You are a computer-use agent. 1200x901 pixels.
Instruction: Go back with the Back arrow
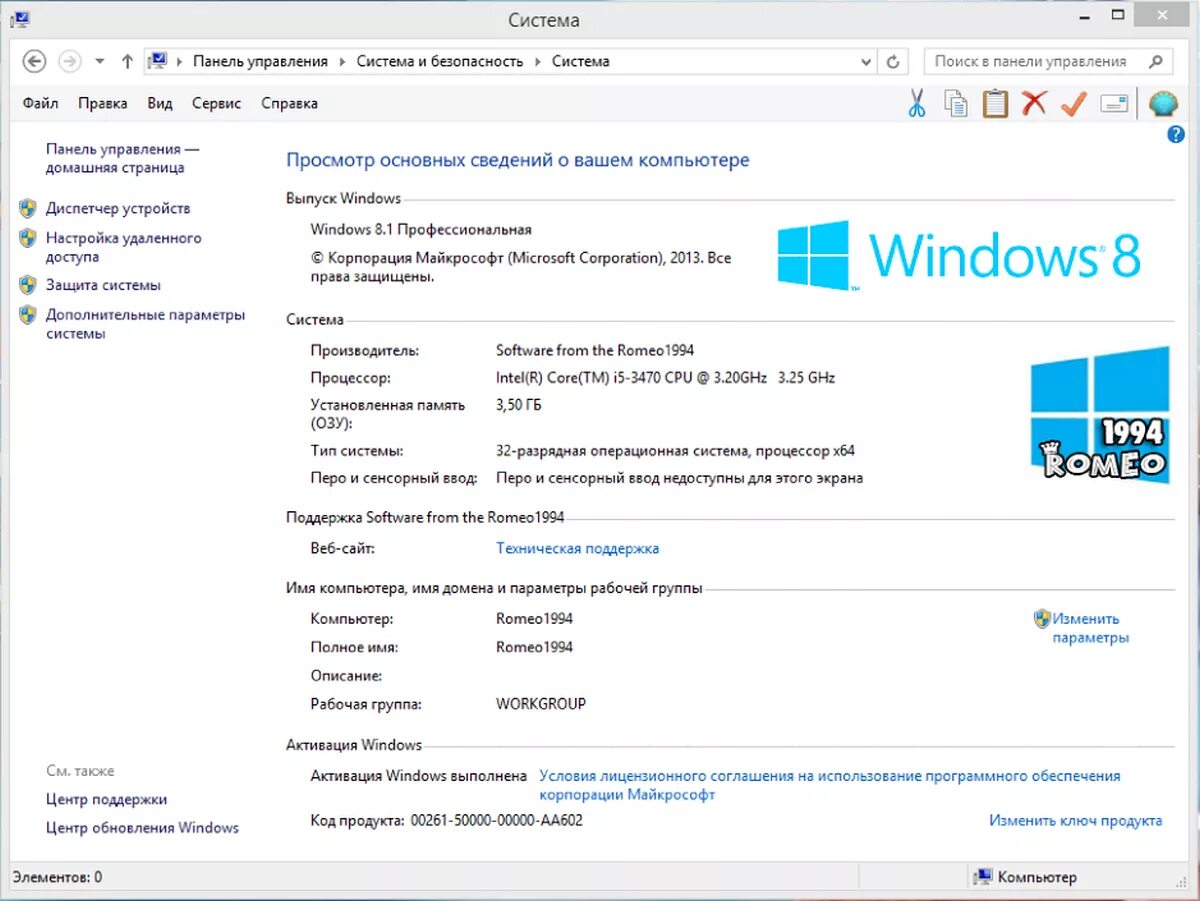click(x=34, y=61)
